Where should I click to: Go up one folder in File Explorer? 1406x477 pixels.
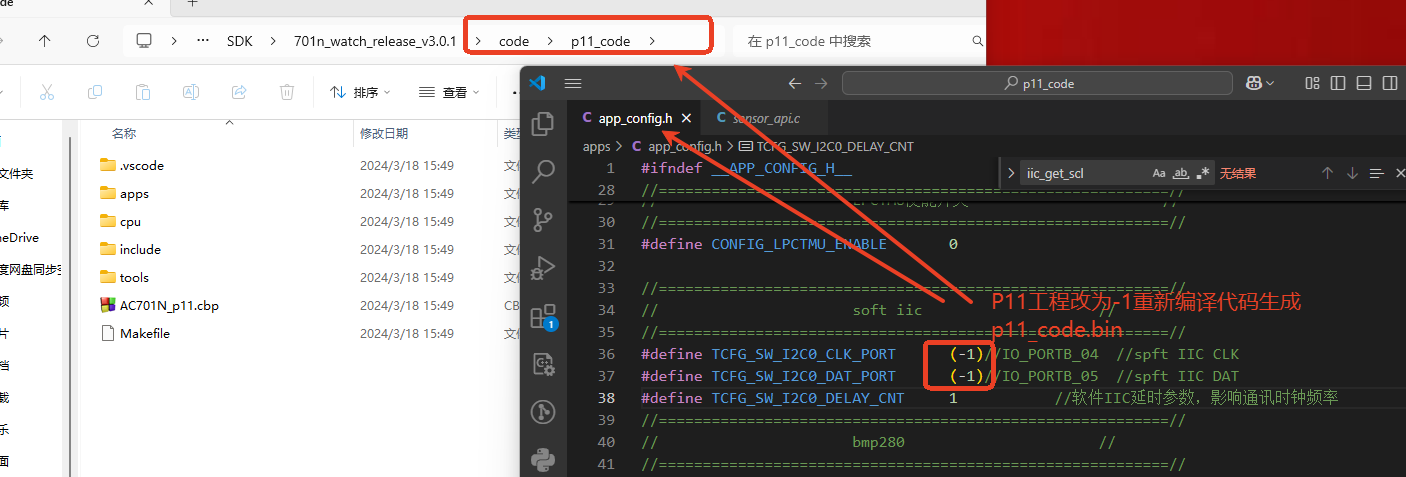coord(45,41)
